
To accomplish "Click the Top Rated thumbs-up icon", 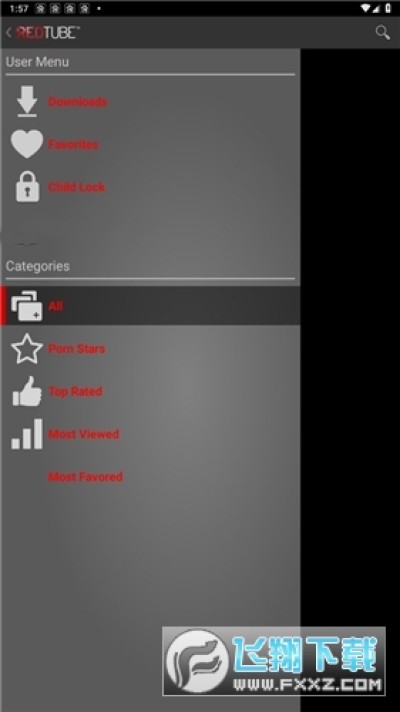I will tap(27, 391).
